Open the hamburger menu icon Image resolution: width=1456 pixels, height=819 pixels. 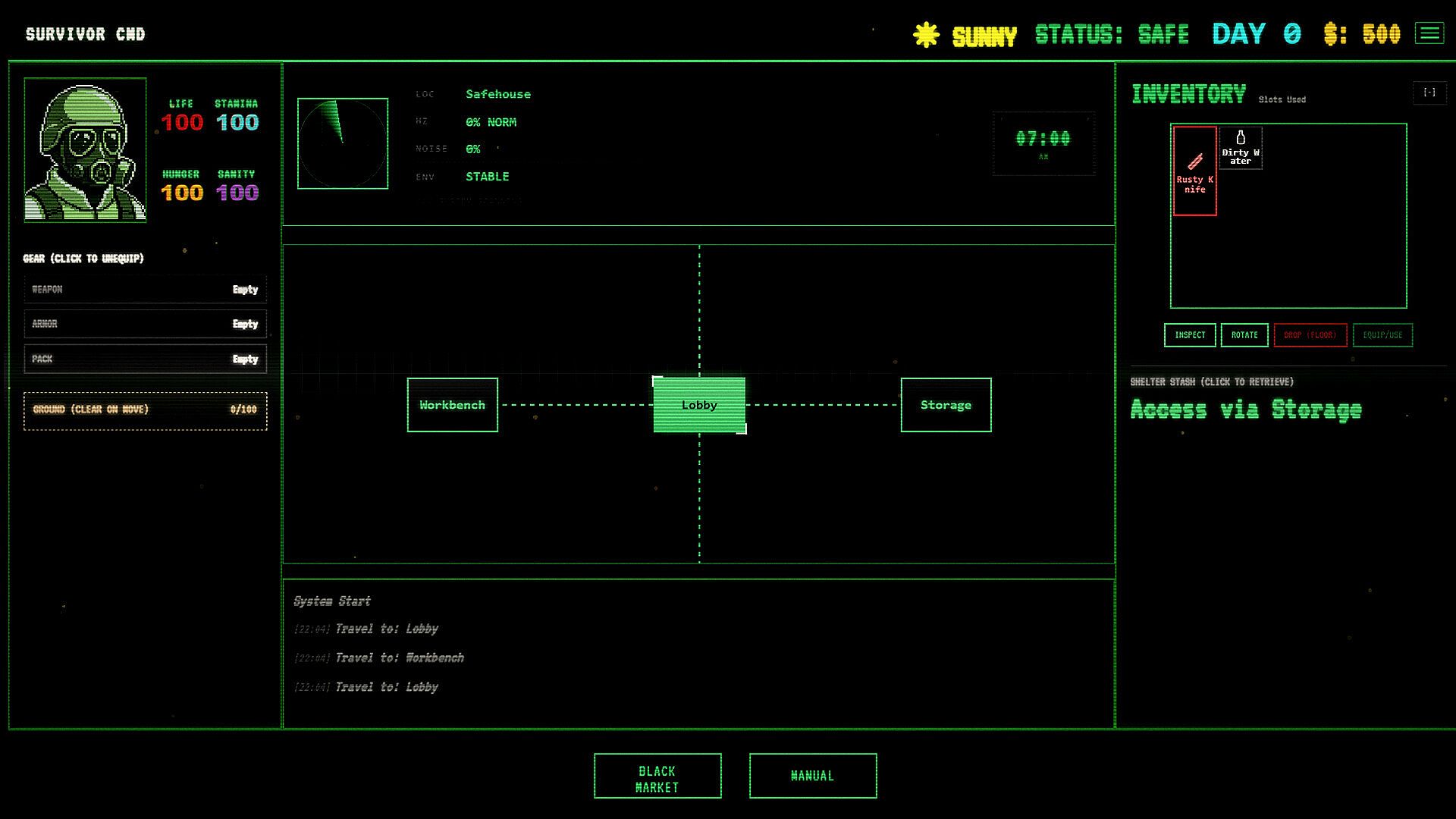(1429, 34)
